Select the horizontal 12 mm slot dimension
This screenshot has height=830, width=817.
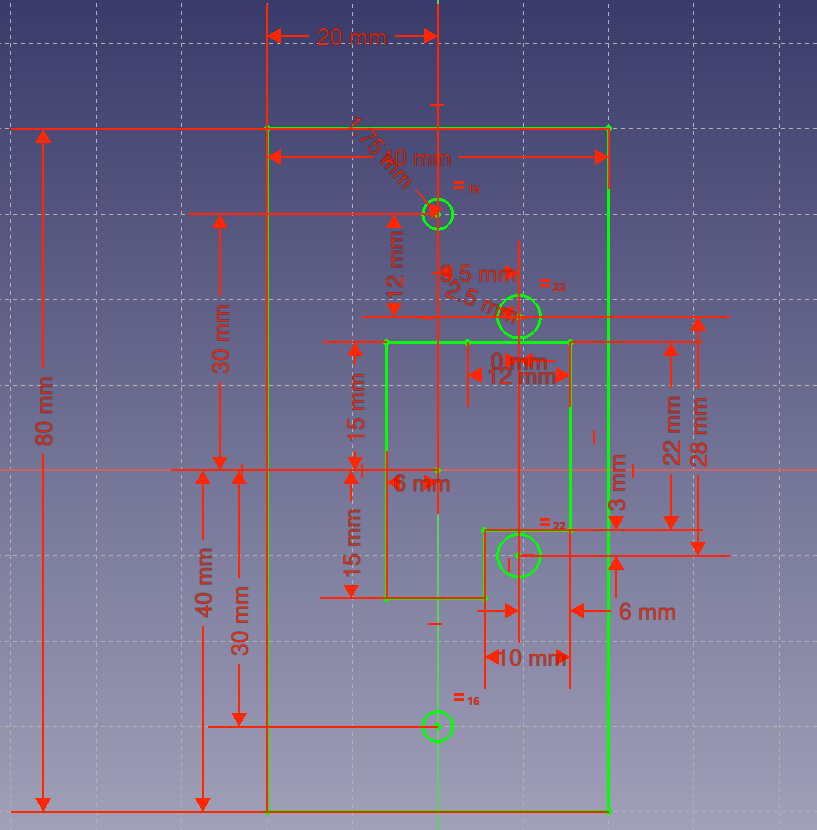(x=521, y=377)
